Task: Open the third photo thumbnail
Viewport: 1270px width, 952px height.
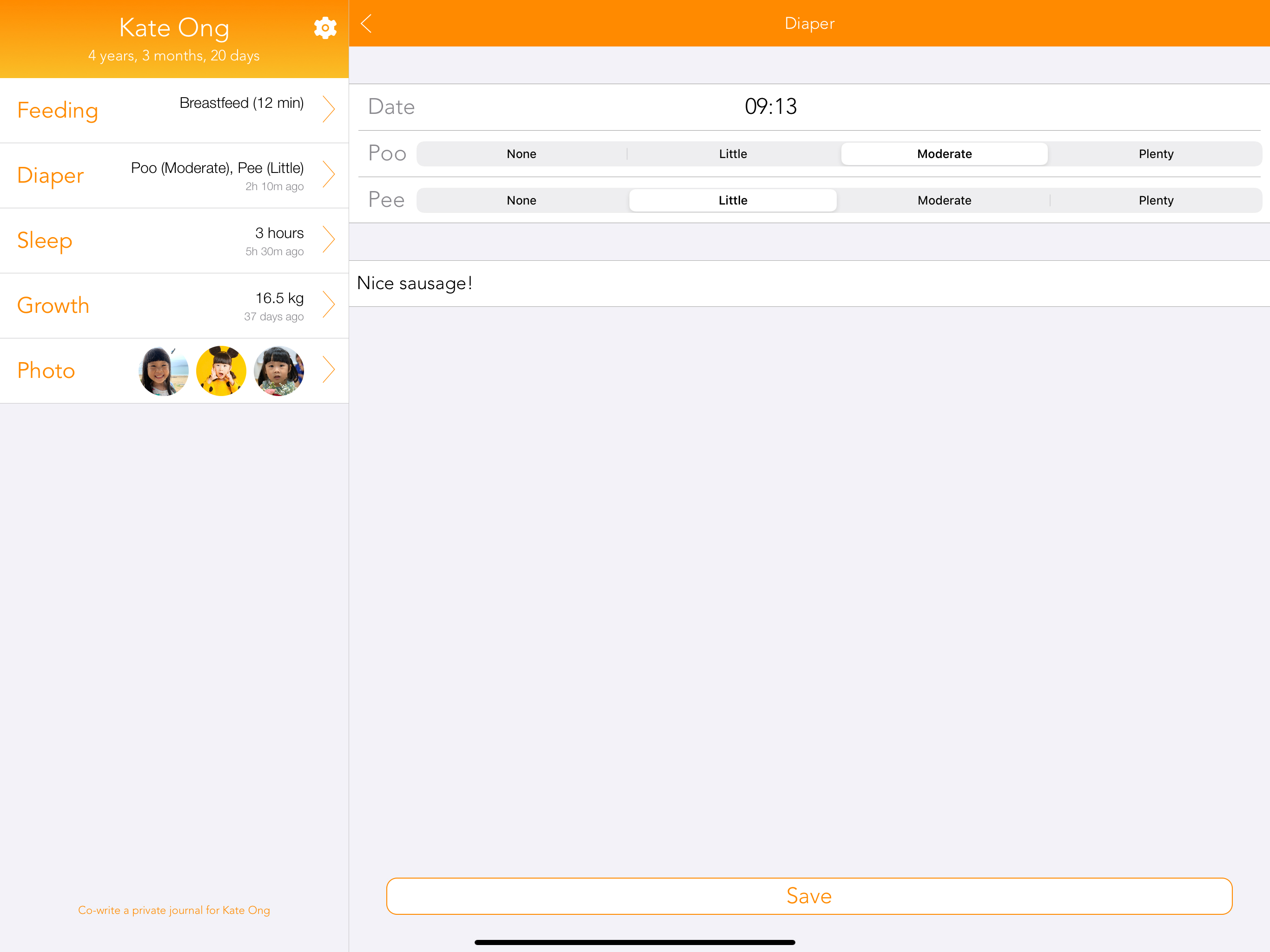Action: pyautogui.click(x=279, y=371)
